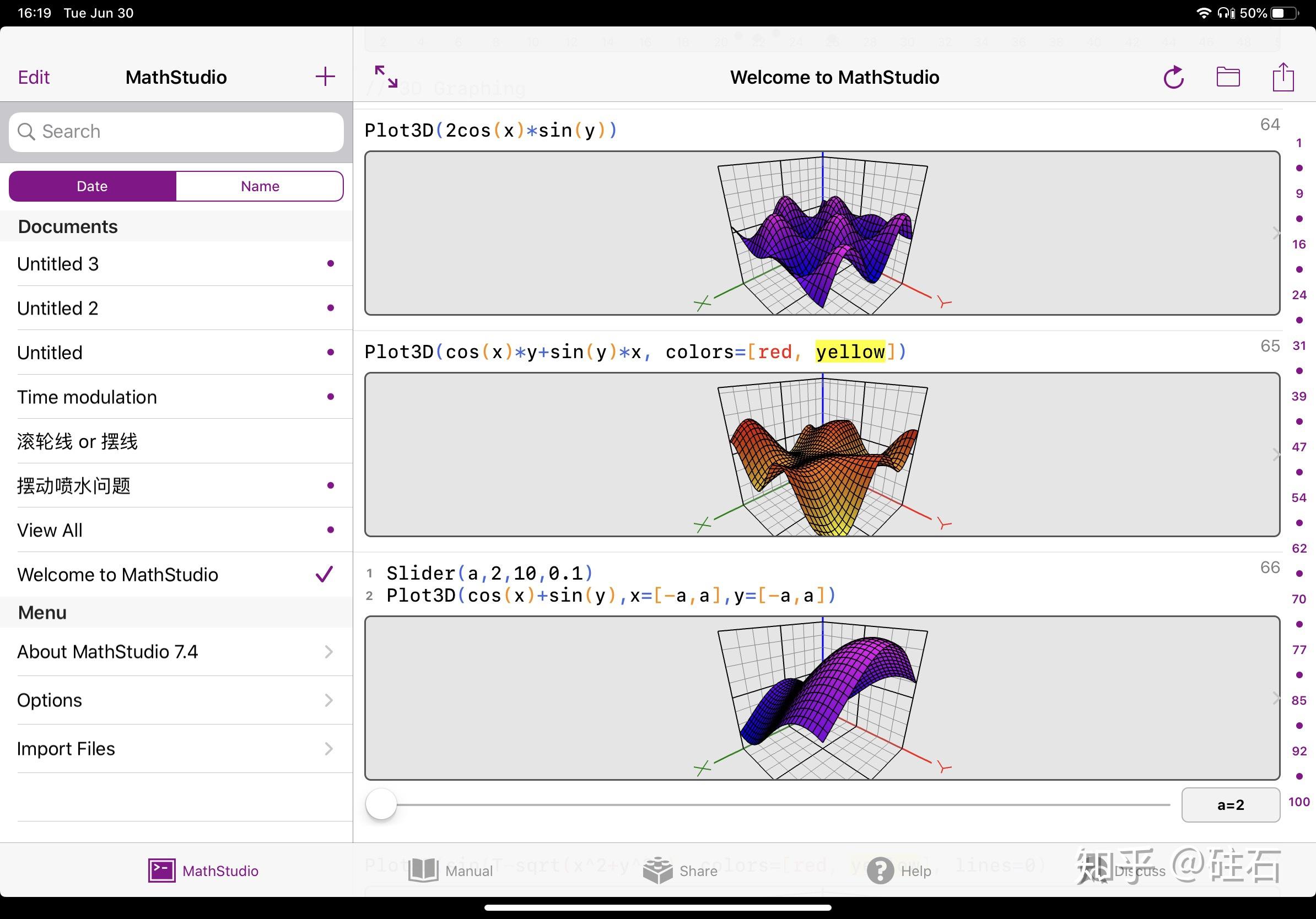Add new document with plus icon
The image size is (1316, 919).
tap(325, 77)
